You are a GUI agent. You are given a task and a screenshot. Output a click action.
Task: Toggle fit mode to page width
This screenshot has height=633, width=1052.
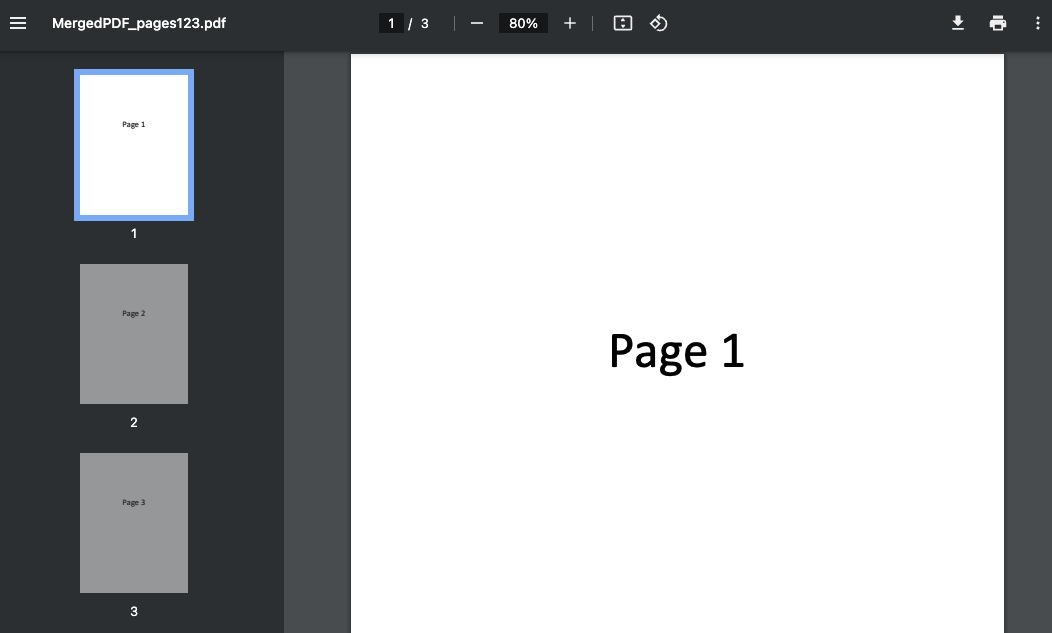(x=622, y=23)
